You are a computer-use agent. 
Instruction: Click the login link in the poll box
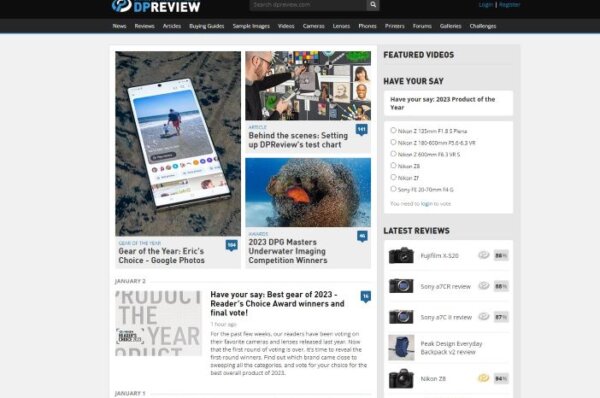pyautogui.click(x=427, y=204)
